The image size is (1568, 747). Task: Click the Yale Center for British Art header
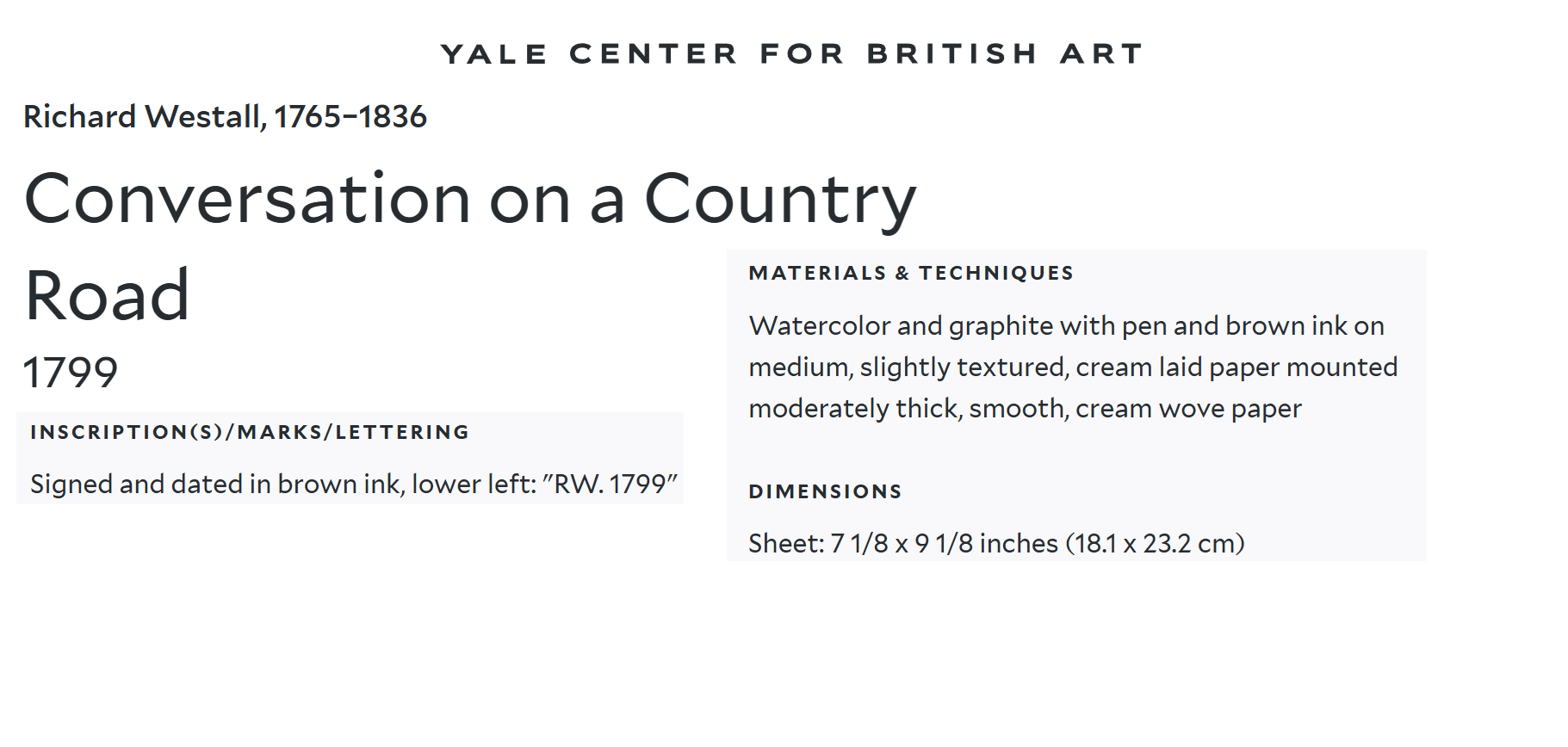[791, 53]
